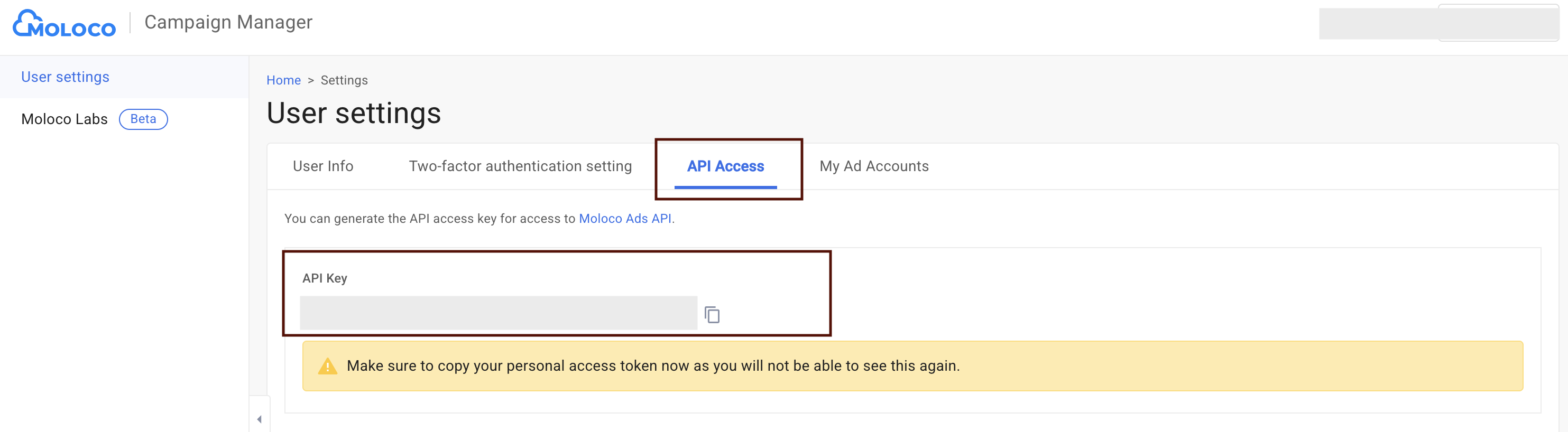The image size is (1568, 432).
Task: Open Moloco Labs from the sidebar
Action: [64, 119]
